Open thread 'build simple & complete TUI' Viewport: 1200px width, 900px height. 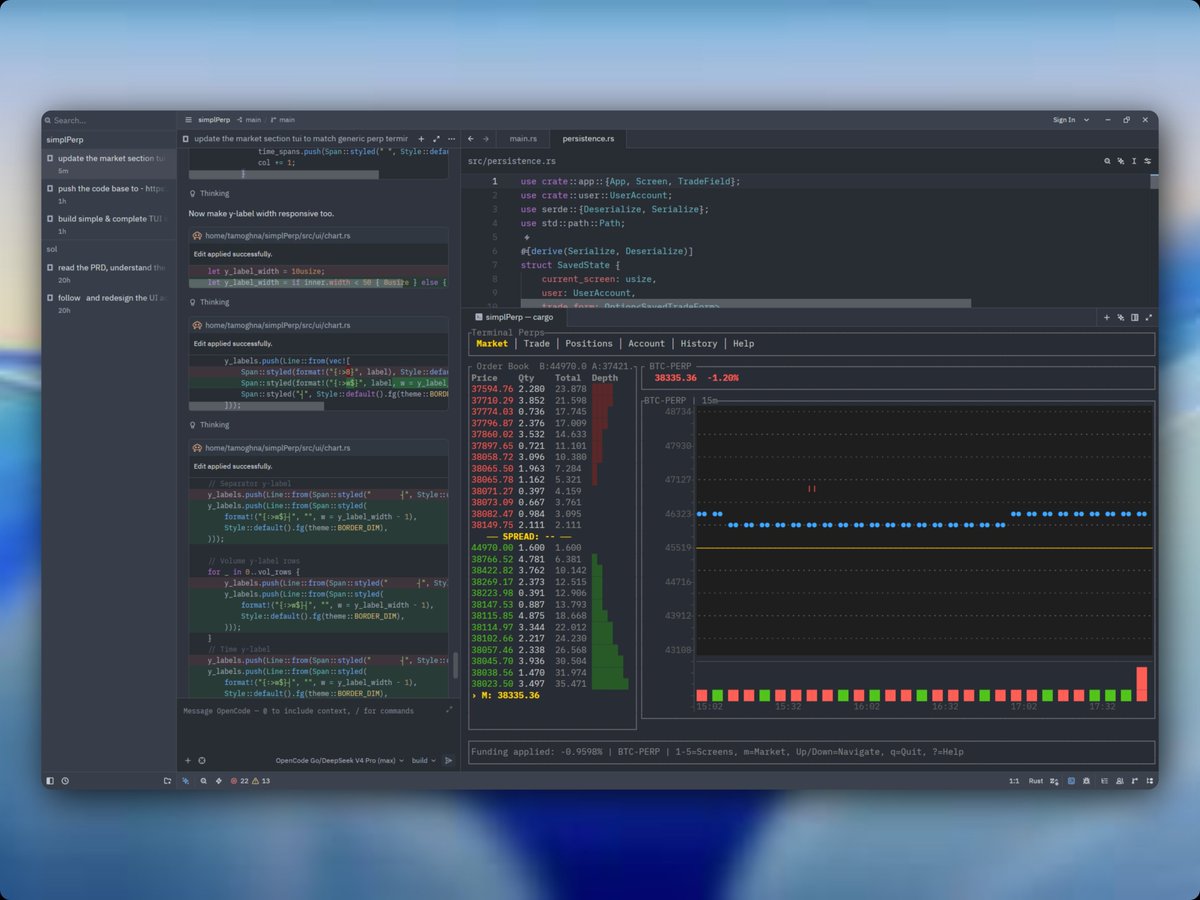click(x=109, y=224)
